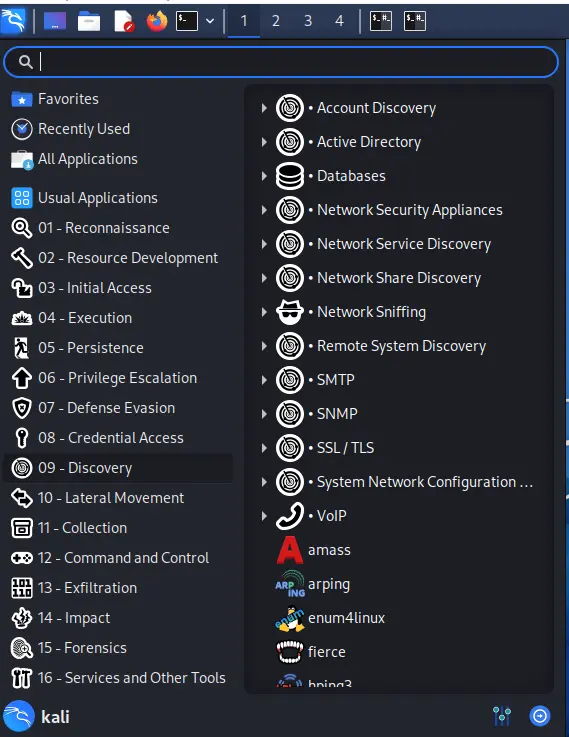Click the SSL / TLS label

pyautogui.click(x=345, y=448)
